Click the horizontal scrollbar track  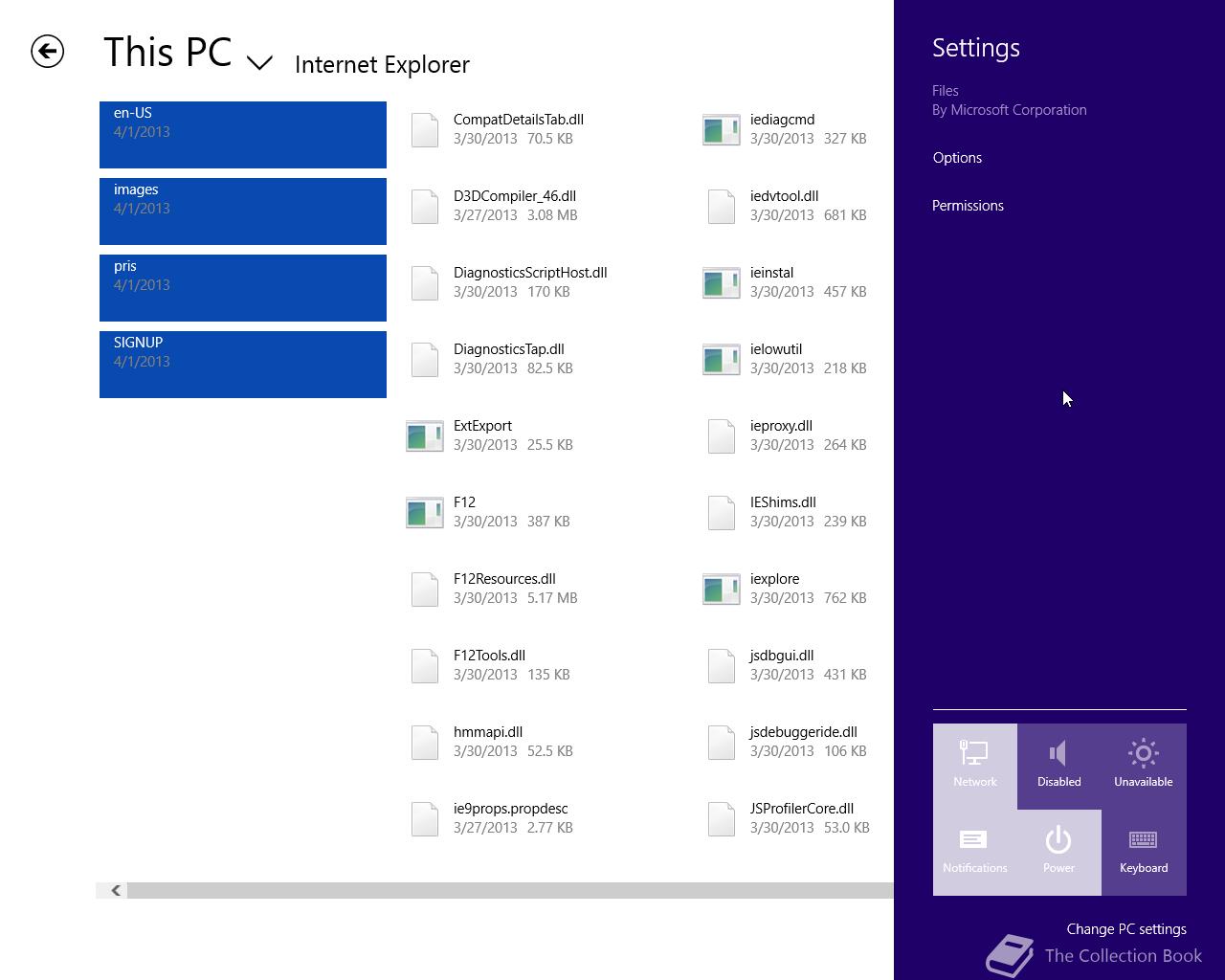[510, 891]
